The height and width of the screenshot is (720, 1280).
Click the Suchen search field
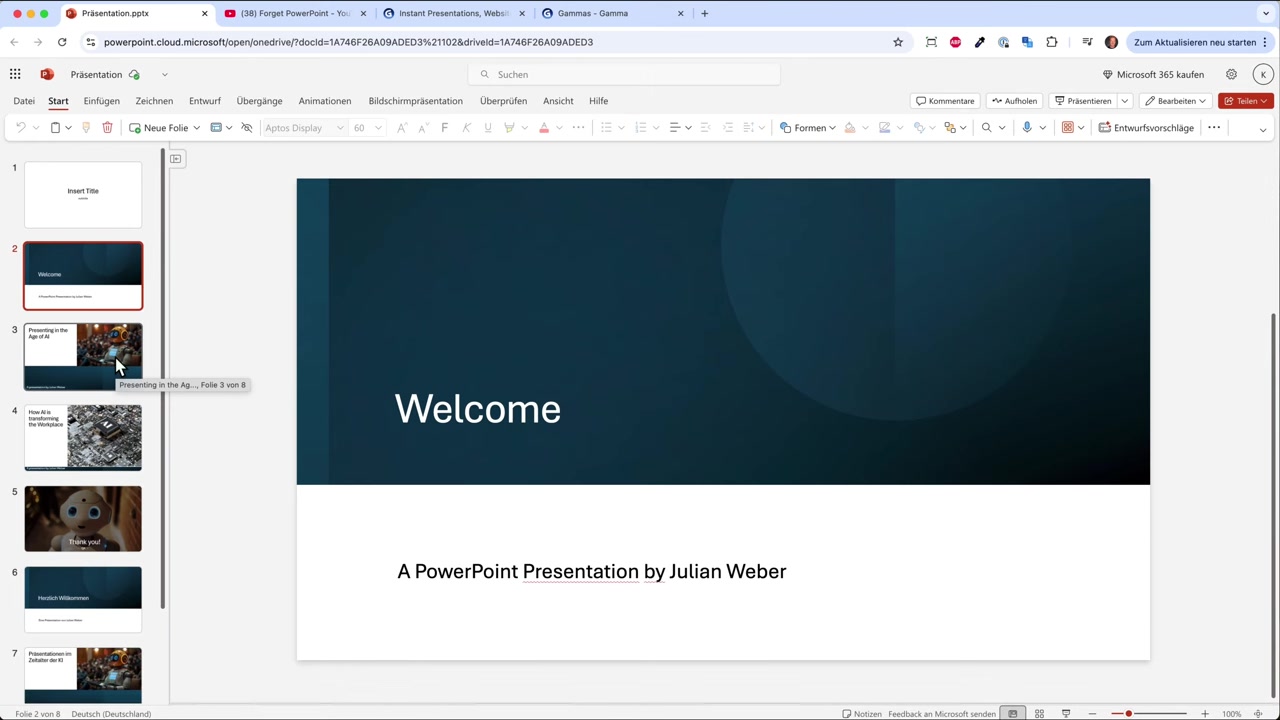click(x=624, y=74)
